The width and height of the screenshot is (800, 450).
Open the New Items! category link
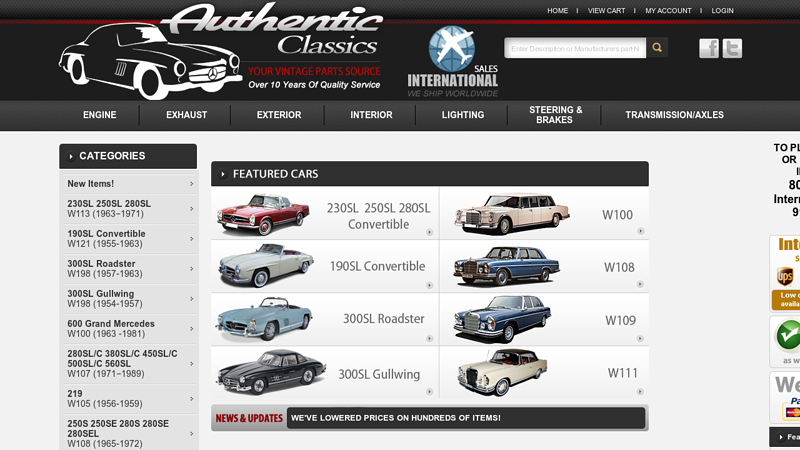(x=91, y=184)
